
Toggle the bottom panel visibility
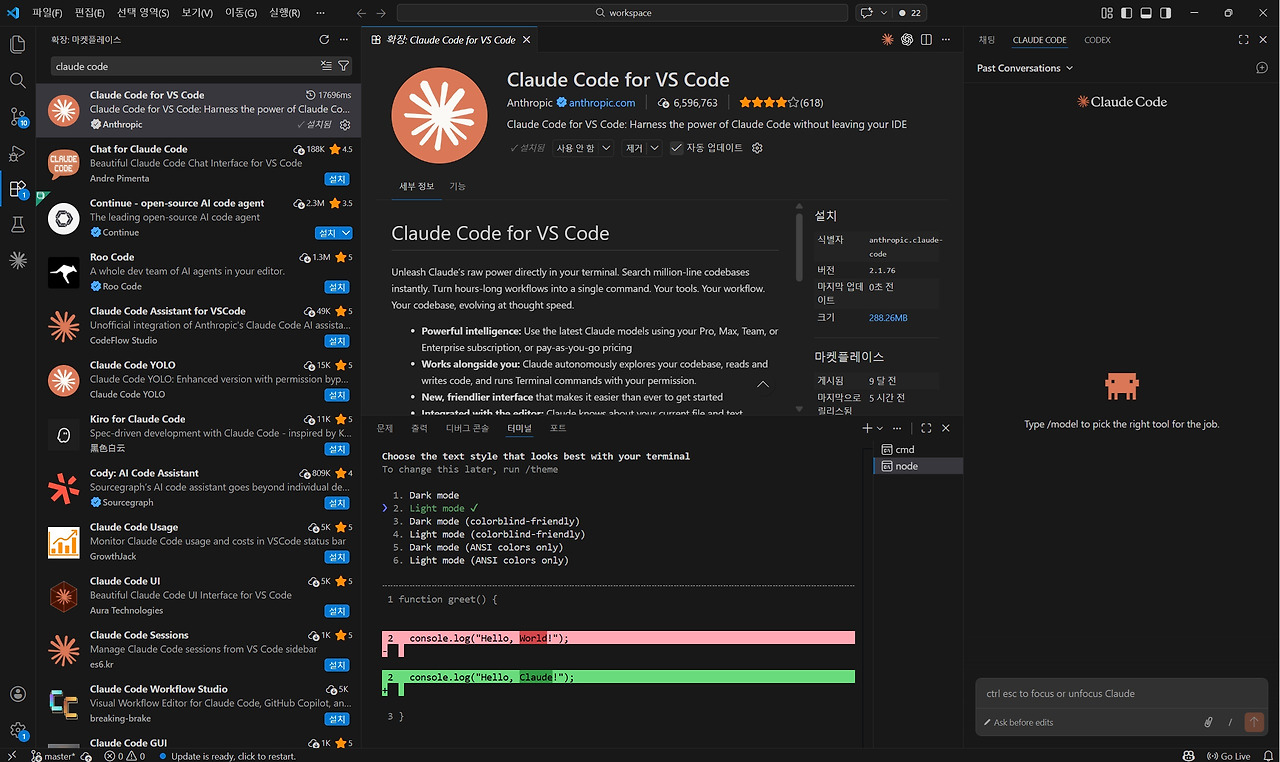point(1146,13)
